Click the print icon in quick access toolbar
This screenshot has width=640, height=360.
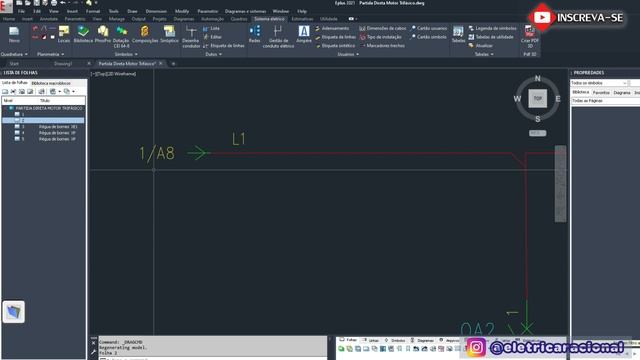54,3
